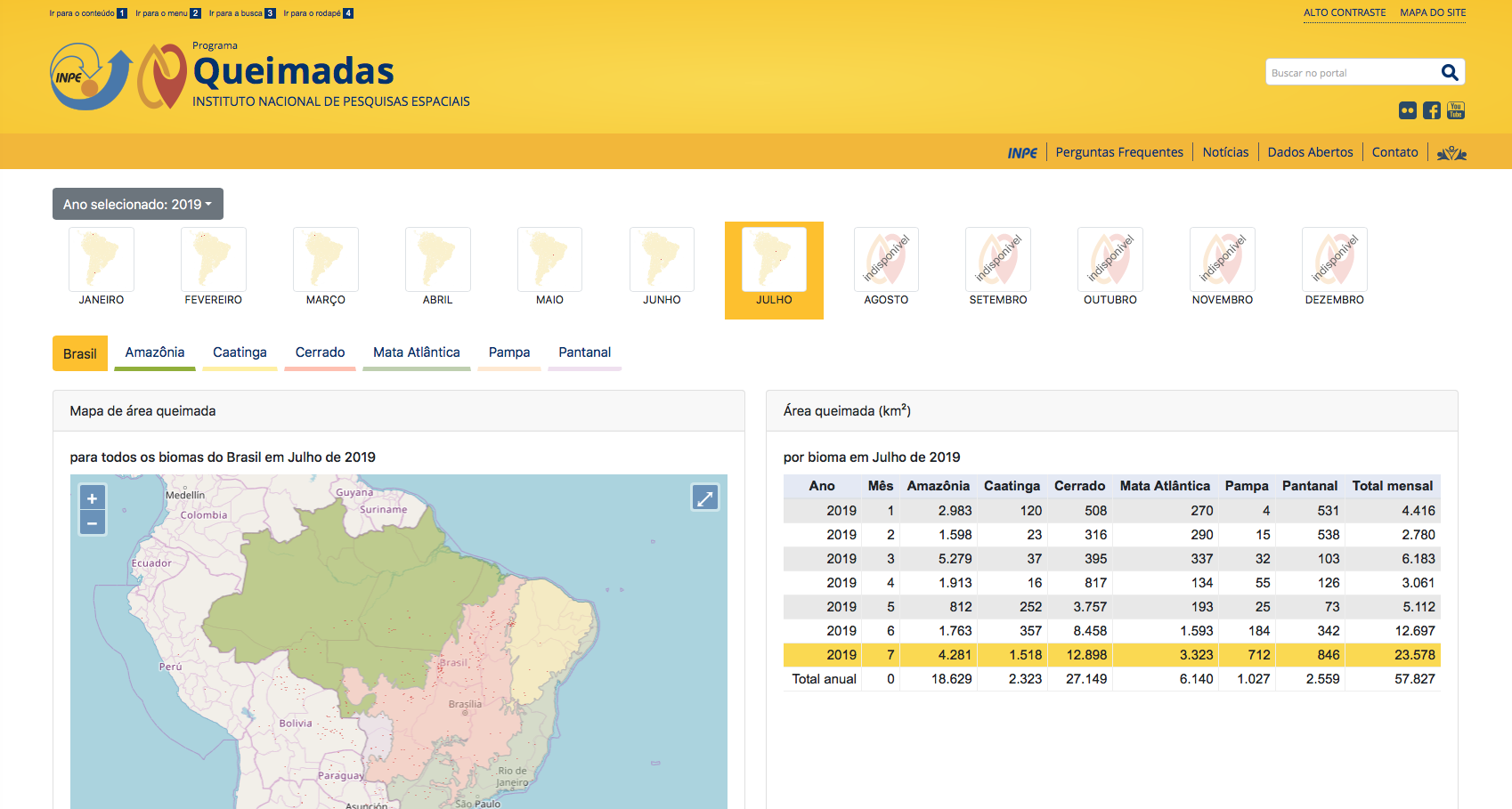1512x809 pixels.
Task: Click the Mapa de área queimada heading
Action: click(143, 411)
